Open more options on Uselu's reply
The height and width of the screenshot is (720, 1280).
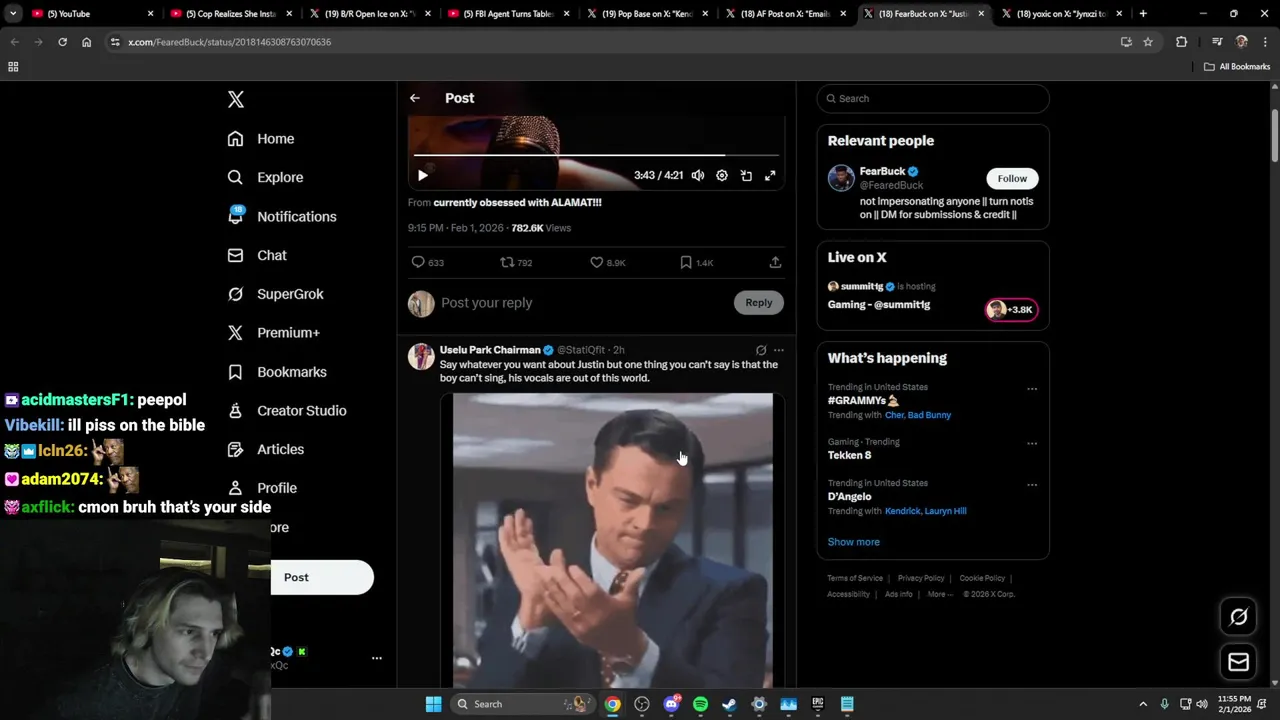tap(779, 350)
